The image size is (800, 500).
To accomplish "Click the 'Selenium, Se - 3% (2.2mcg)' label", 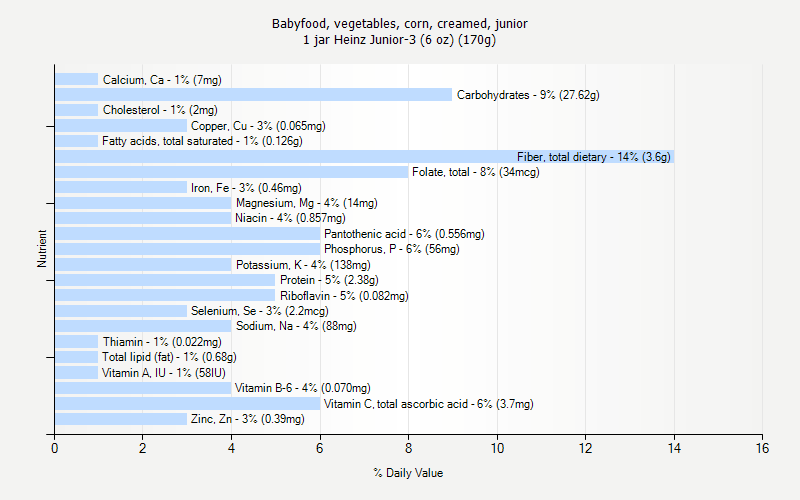I will (260, 311).
